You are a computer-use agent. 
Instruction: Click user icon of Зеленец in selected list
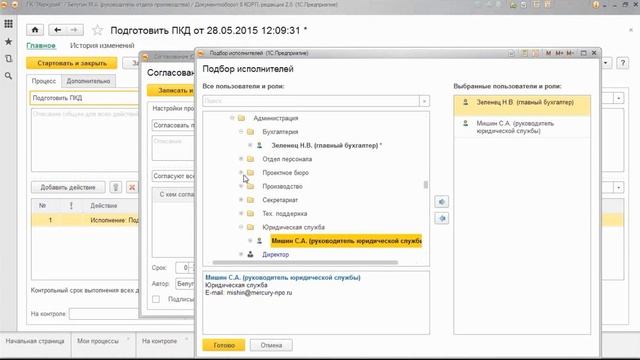466,102
